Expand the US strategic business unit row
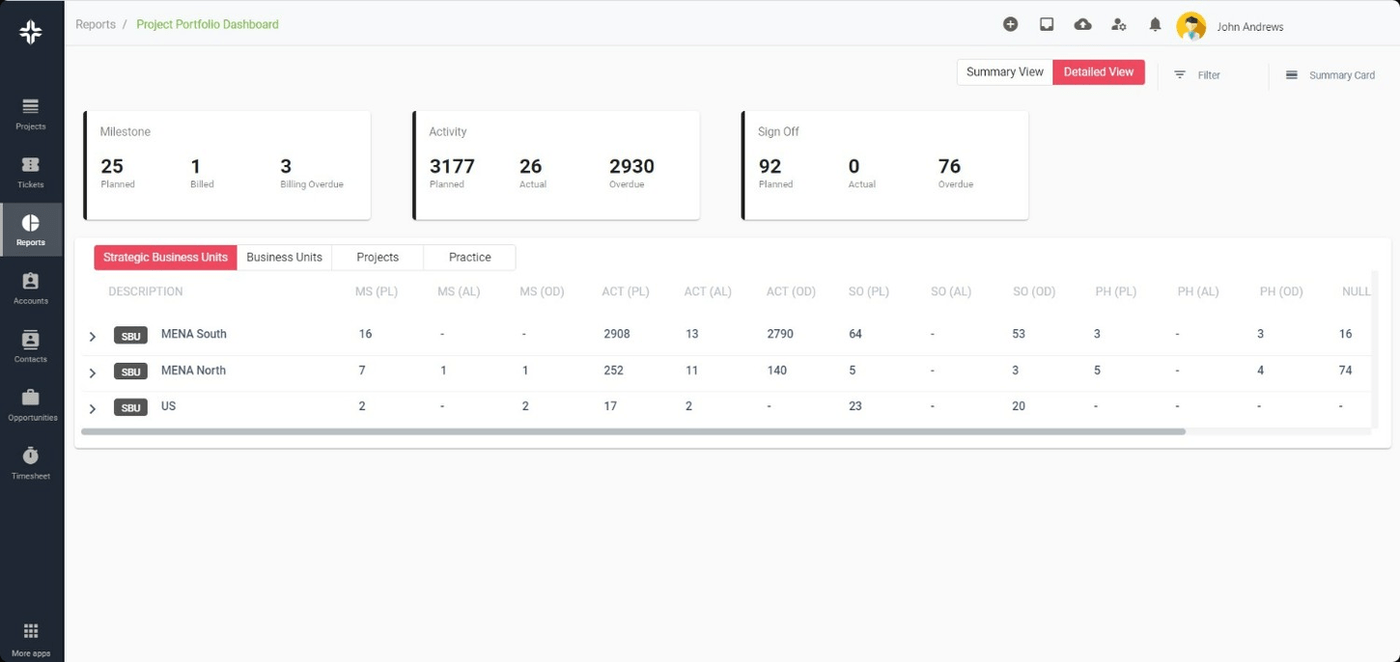Viewport: 1400px width, 662px height. pos(92,407)
